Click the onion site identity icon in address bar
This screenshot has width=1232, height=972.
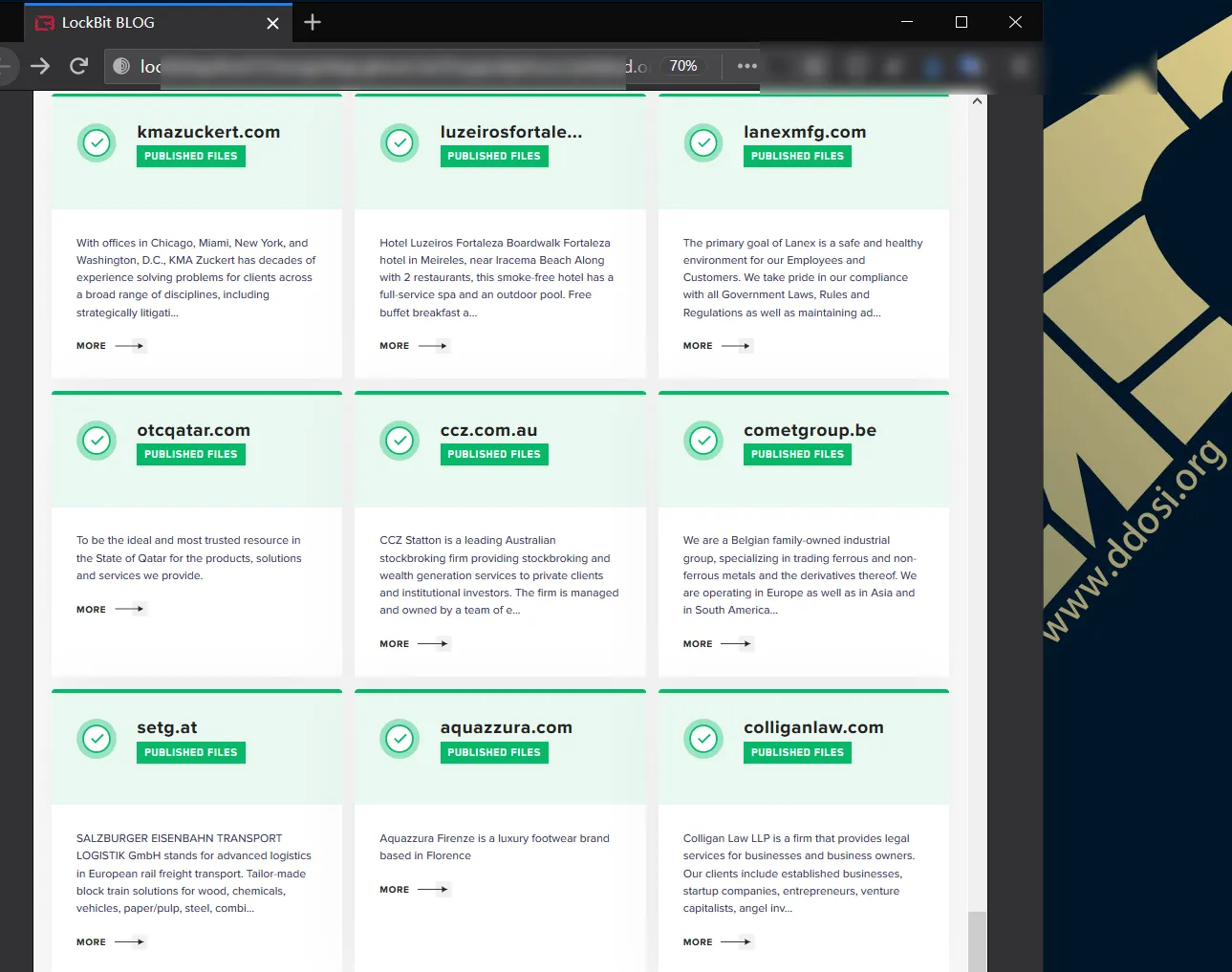pyautogui.click(x=121, y=66)
